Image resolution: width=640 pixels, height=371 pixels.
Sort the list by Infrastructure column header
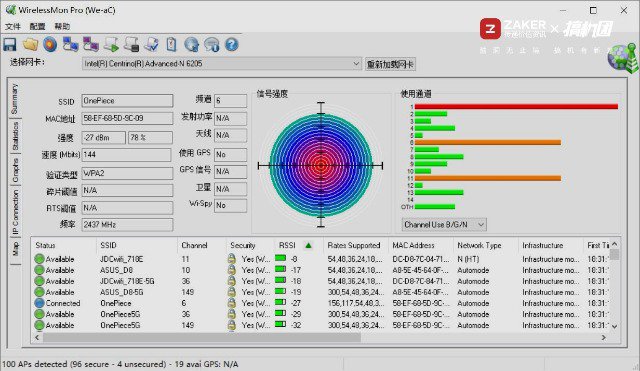coord(551,245)
